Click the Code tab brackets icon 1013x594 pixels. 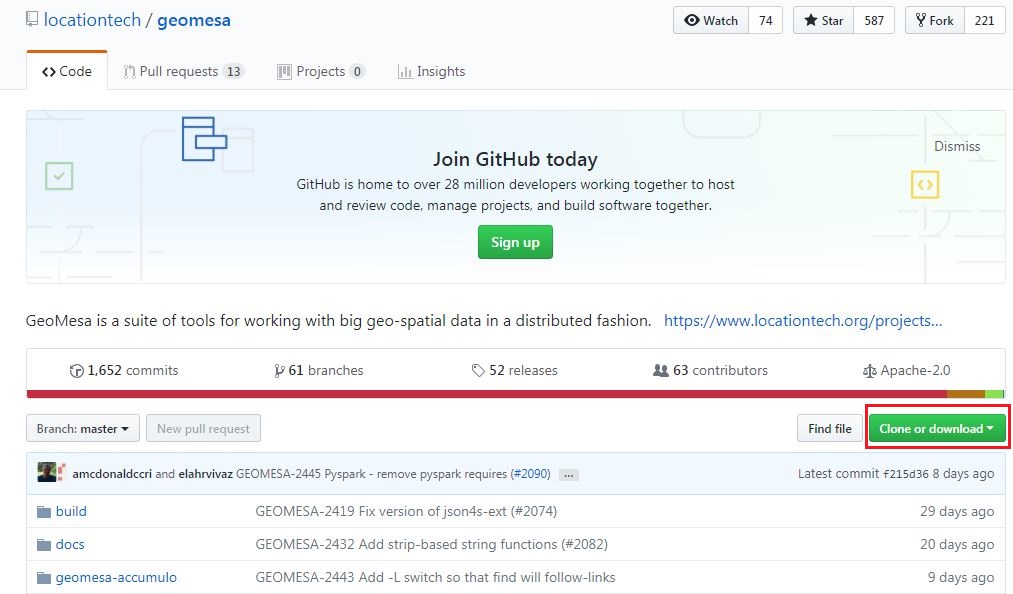48,72
